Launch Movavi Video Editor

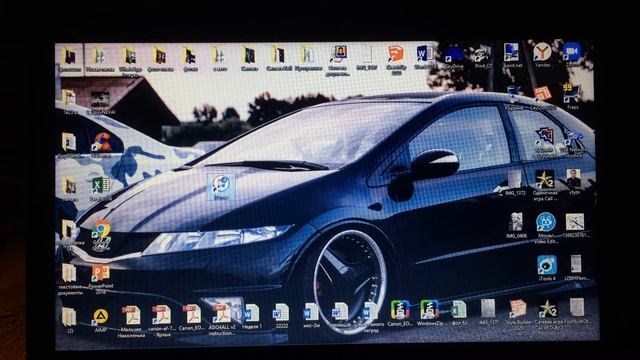pos(546,228)
